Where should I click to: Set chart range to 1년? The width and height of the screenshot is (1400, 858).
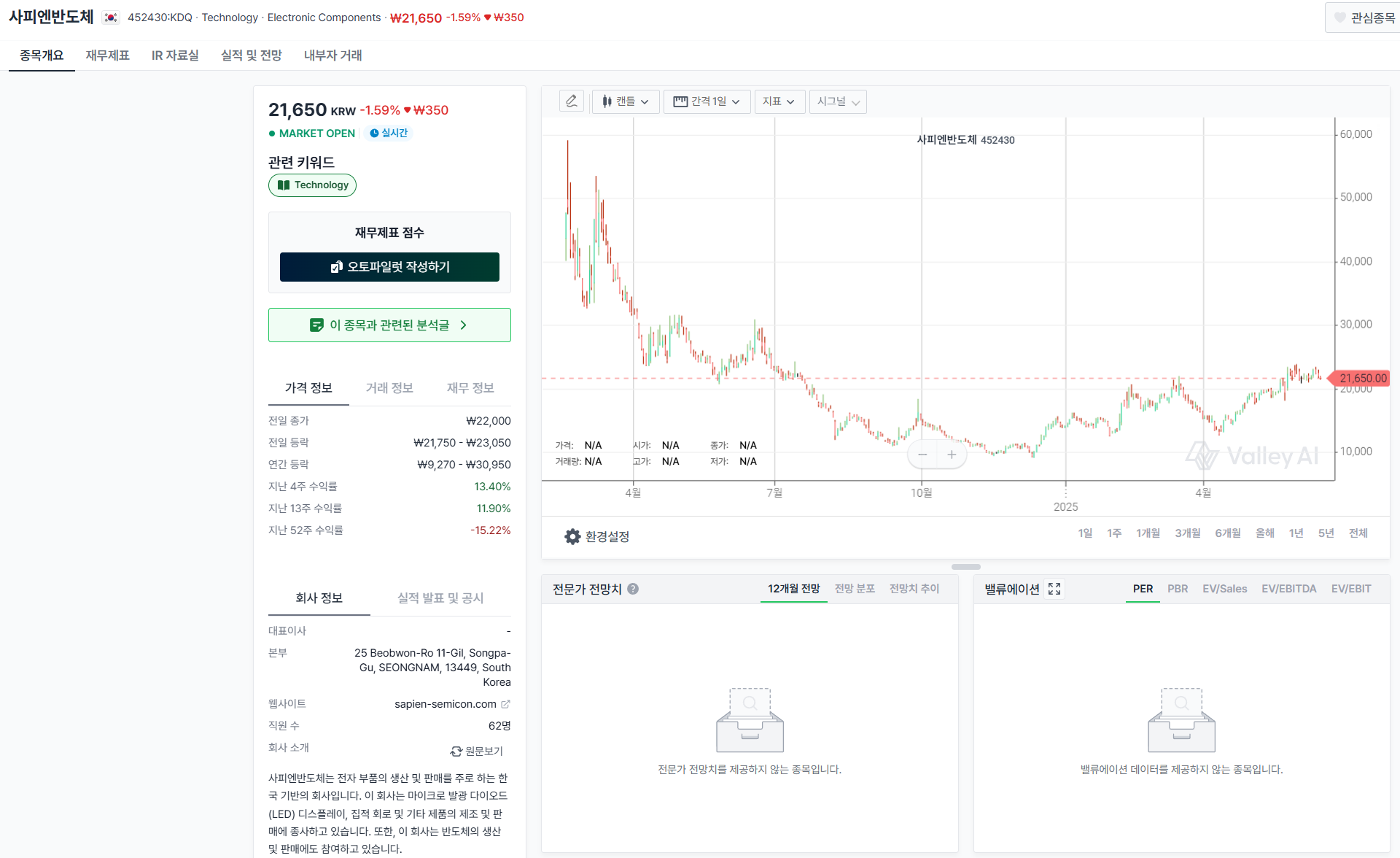pyautogui.click(x=1296, y=533)
